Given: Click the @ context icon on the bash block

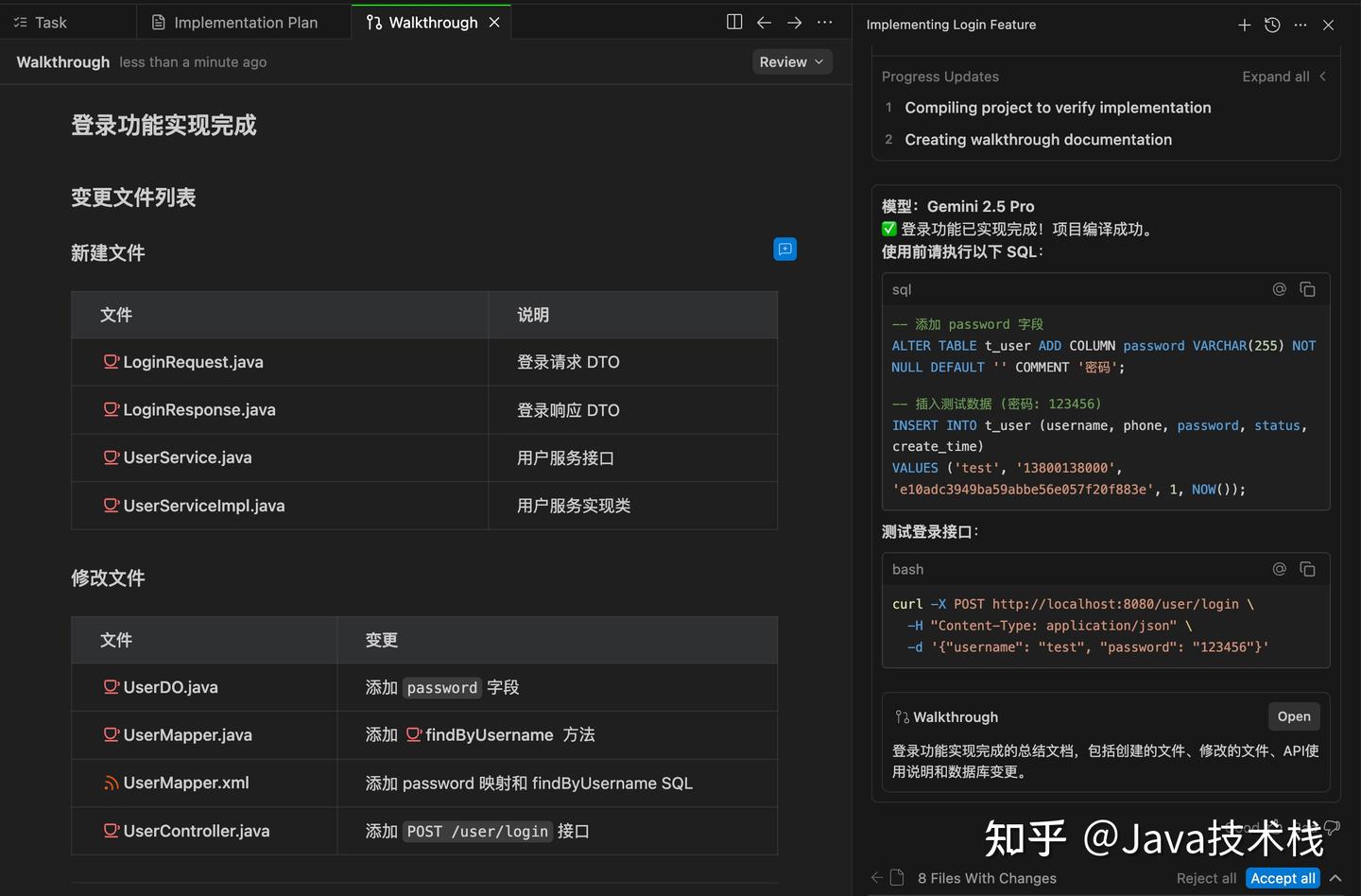Looking at the screenshot, I should click(1279, 569).
